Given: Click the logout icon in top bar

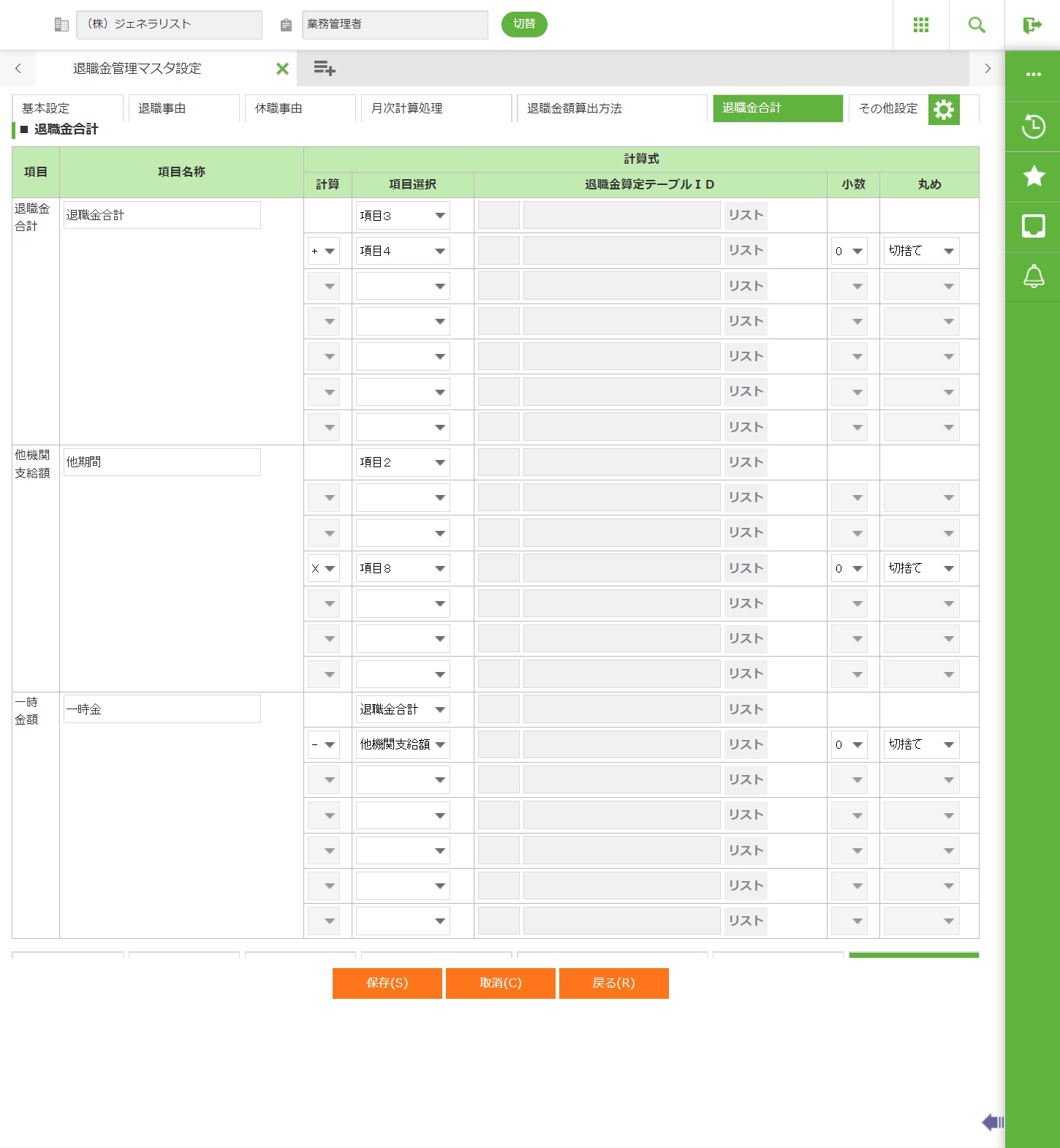Looking at the screenshot, I should pyautogui.click(x=1032, y=25).
